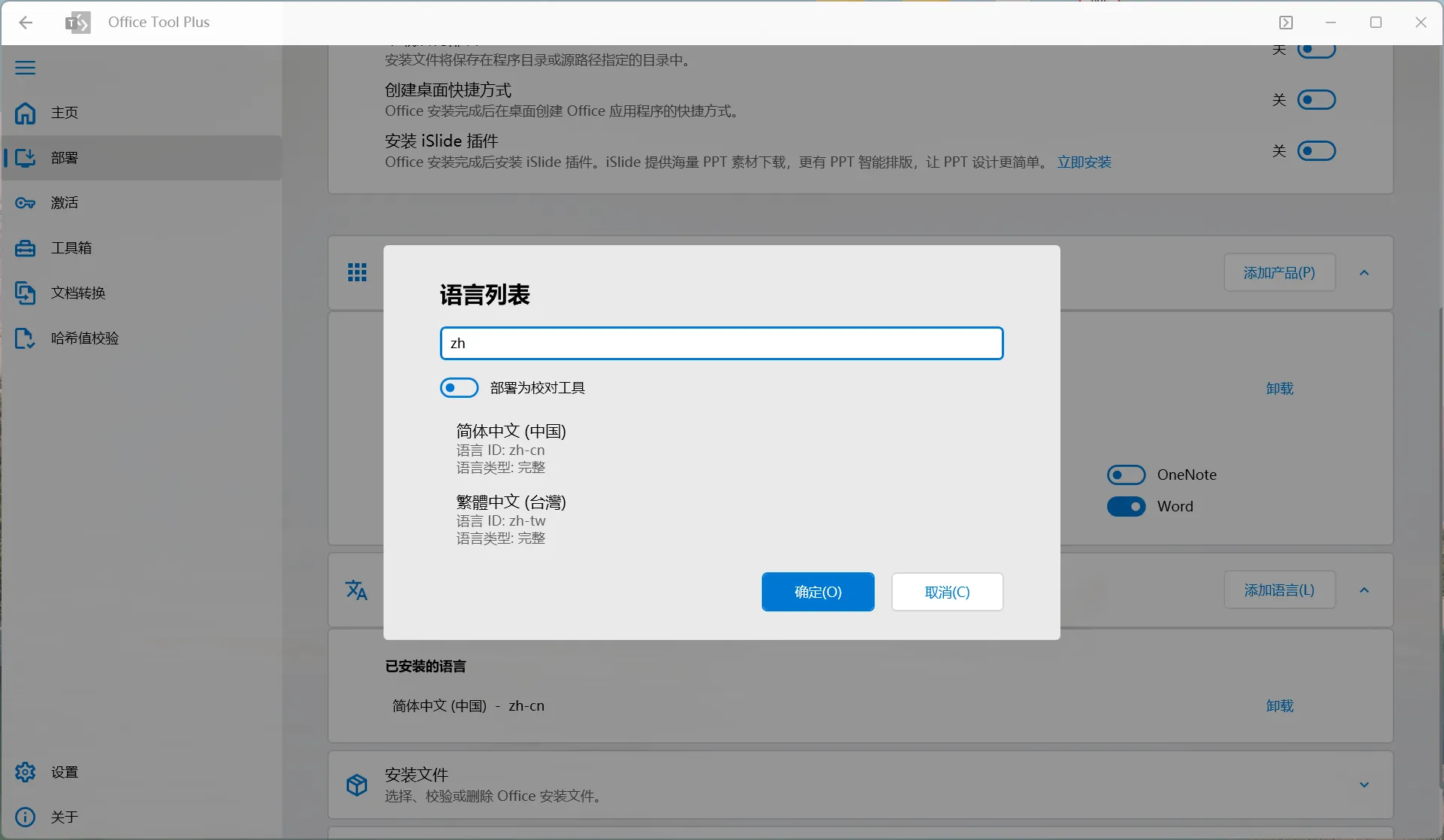Disable the Word toggle
Viewport: 1444px width, 840px height.
pyautogui.click(x=1126, y=506)
